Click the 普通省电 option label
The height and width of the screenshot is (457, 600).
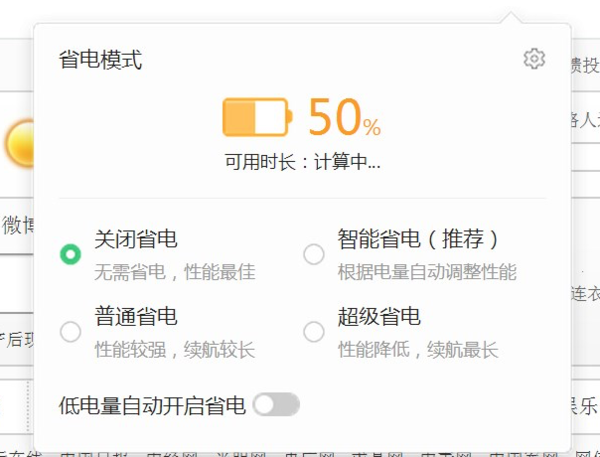click(x=136, y=317)
